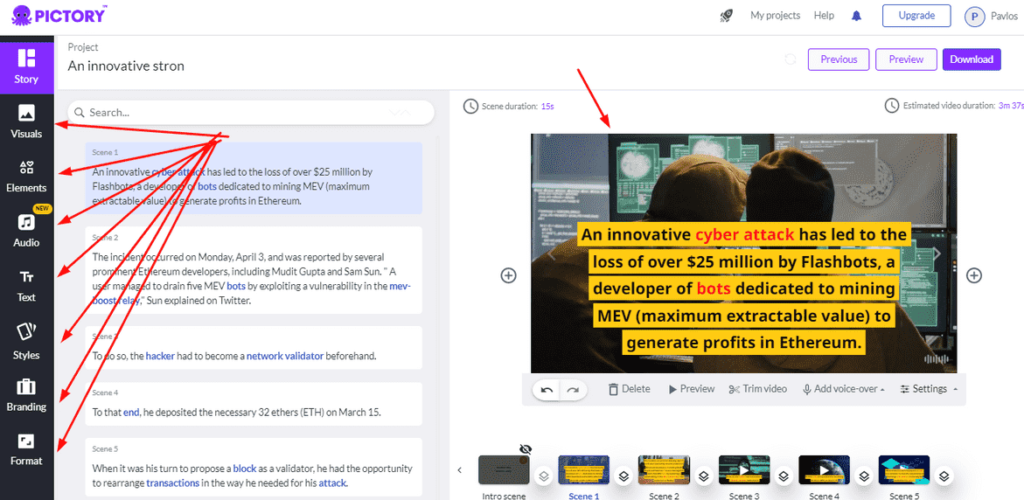The height and width of the screenshot is (500, 1024).
Task: Click project title 'An innovative stron'
Action: click(126, 66)
